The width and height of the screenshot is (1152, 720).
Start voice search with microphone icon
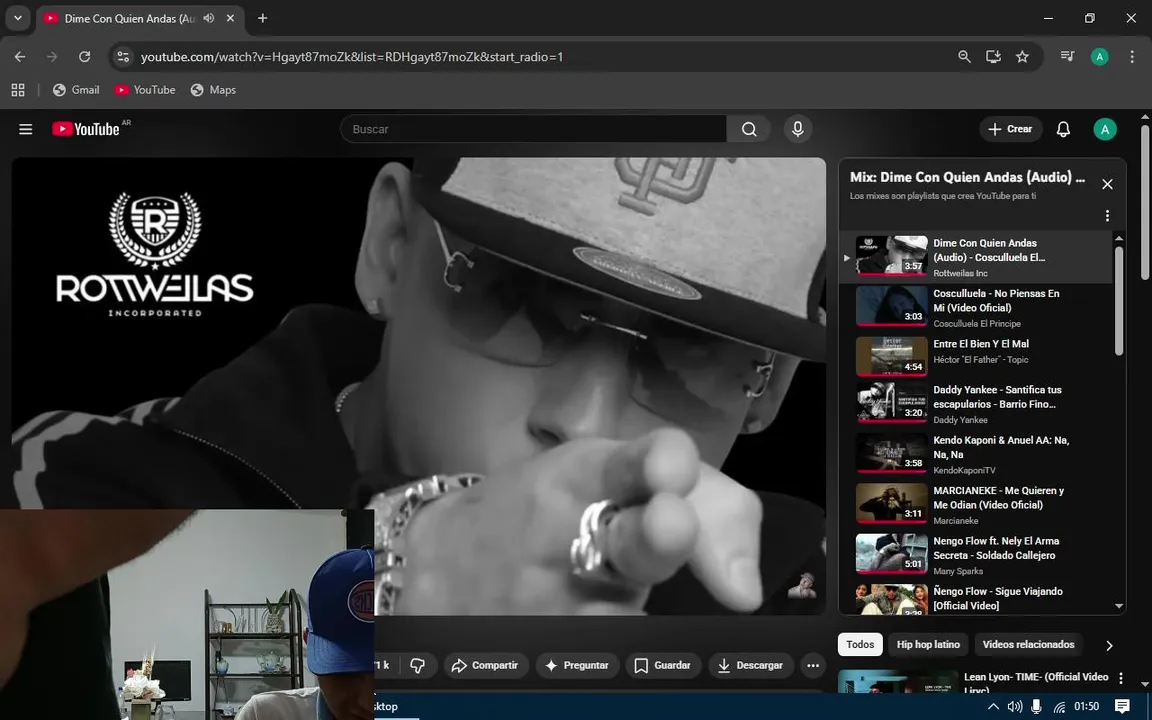(798, 129)
